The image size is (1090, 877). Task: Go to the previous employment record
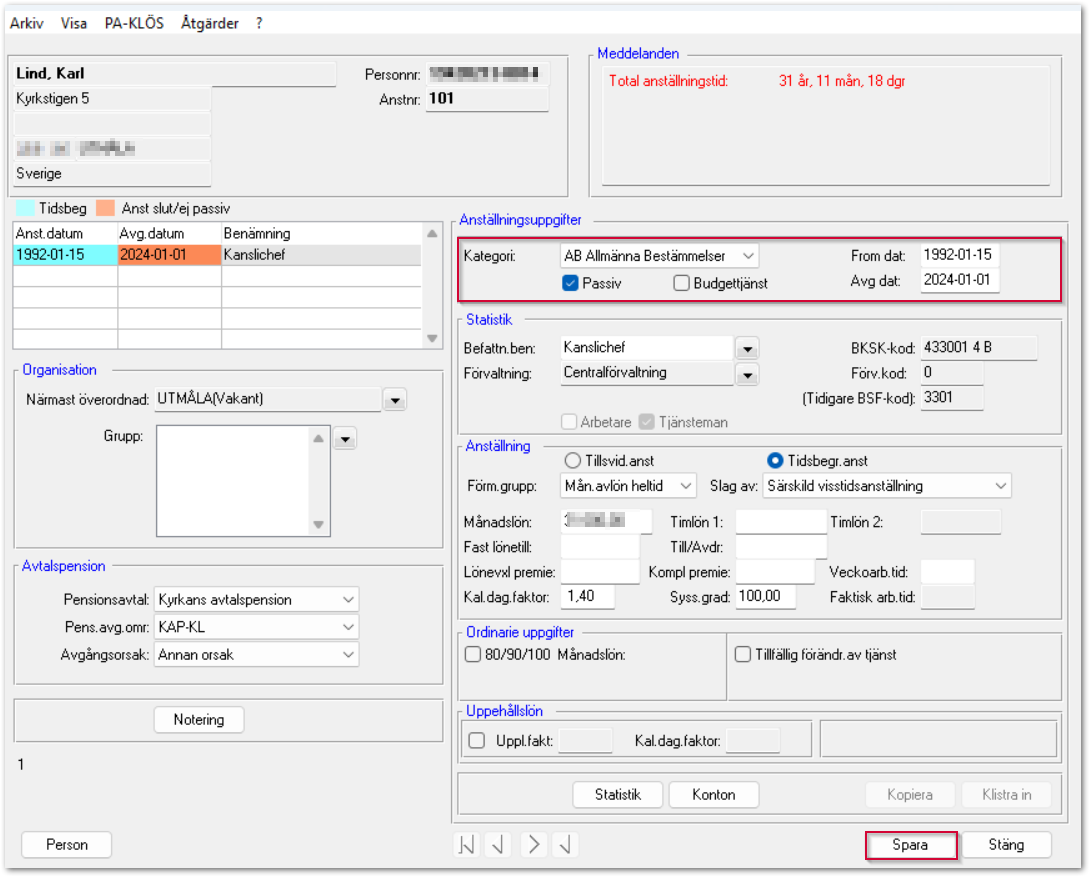(x=499, y=845)
